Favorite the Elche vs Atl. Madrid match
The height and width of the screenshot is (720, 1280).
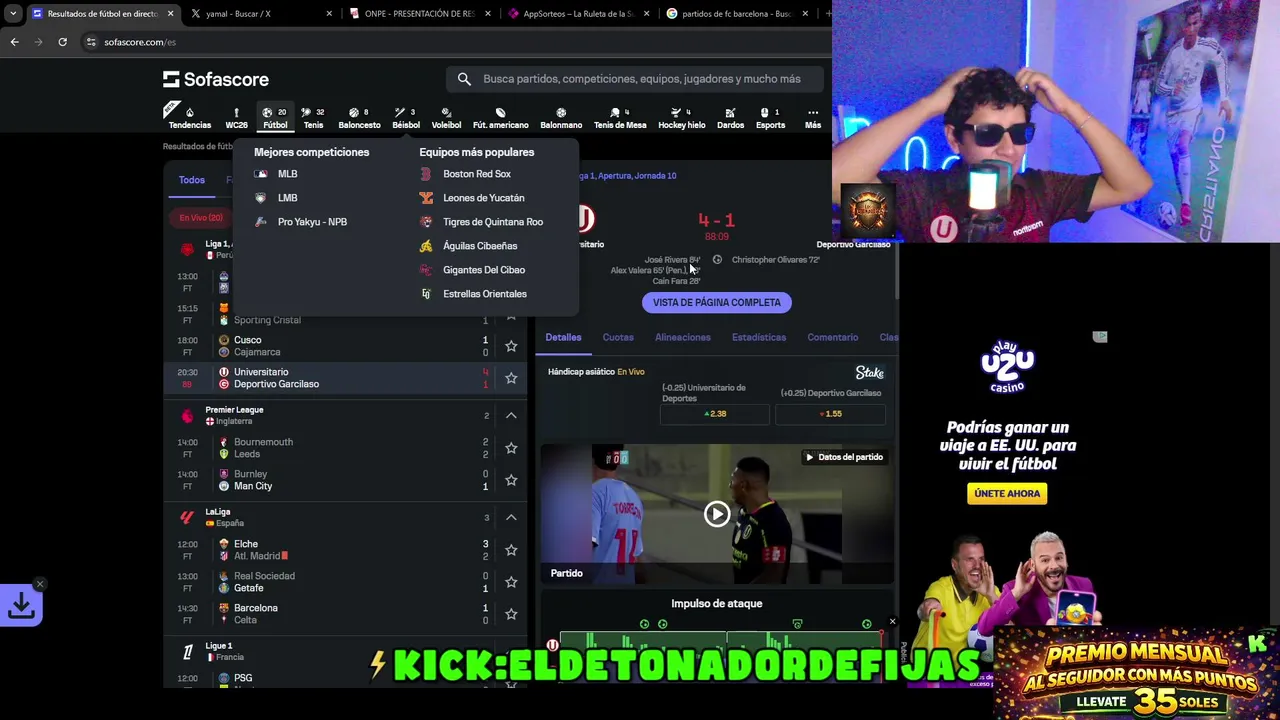click(x=511, y=550)
